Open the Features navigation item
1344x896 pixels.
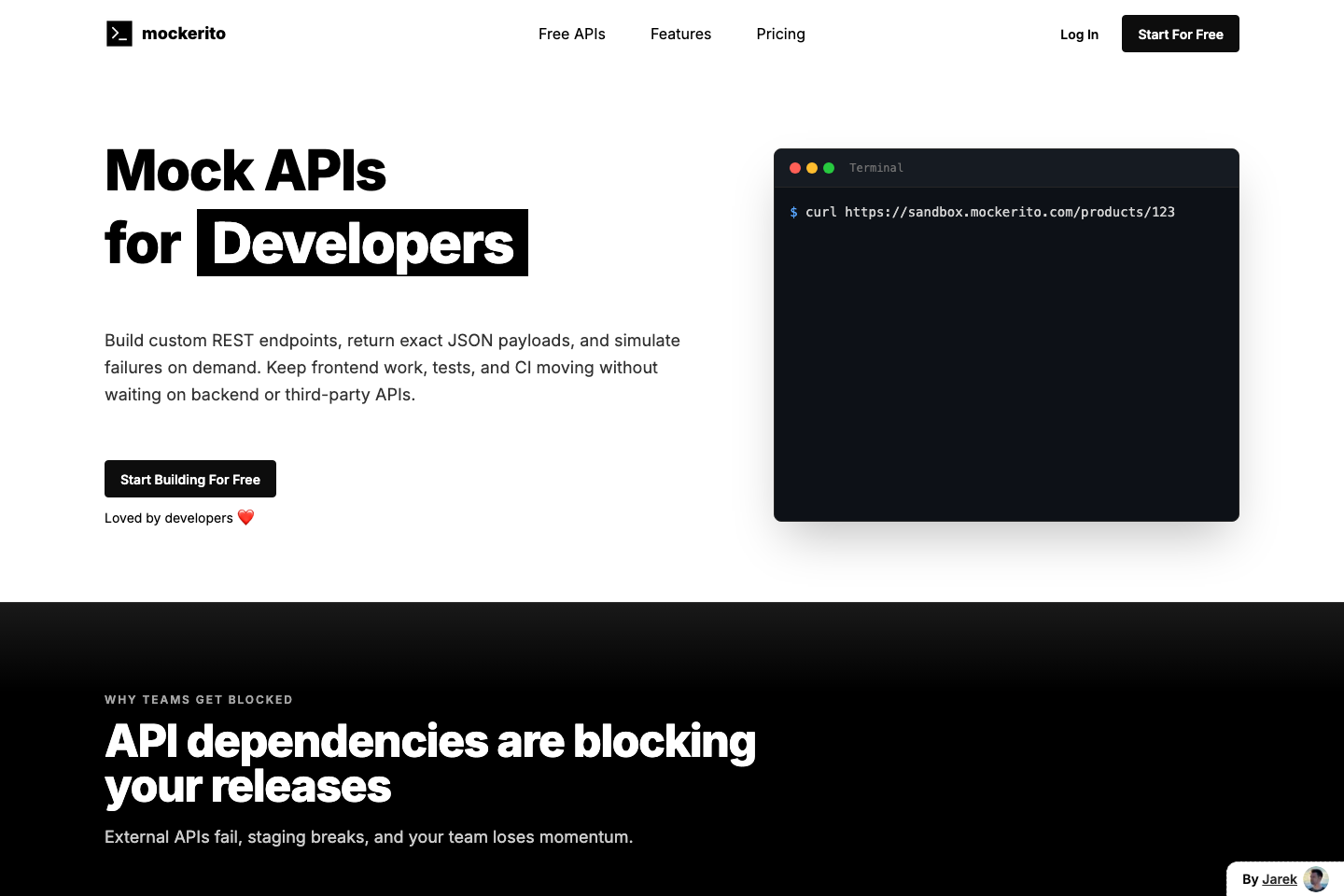click(680, 34)
